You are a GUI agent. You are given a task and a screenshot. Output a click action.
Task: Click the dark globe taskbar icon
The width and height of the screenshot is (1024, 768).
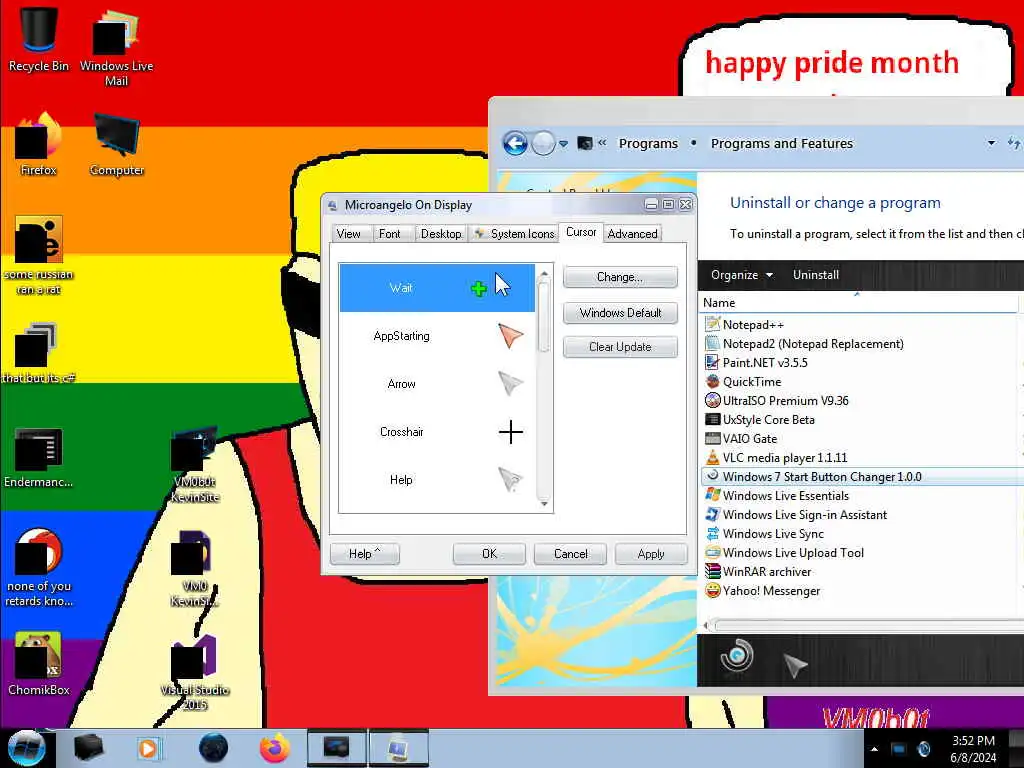tap(214, 748)
